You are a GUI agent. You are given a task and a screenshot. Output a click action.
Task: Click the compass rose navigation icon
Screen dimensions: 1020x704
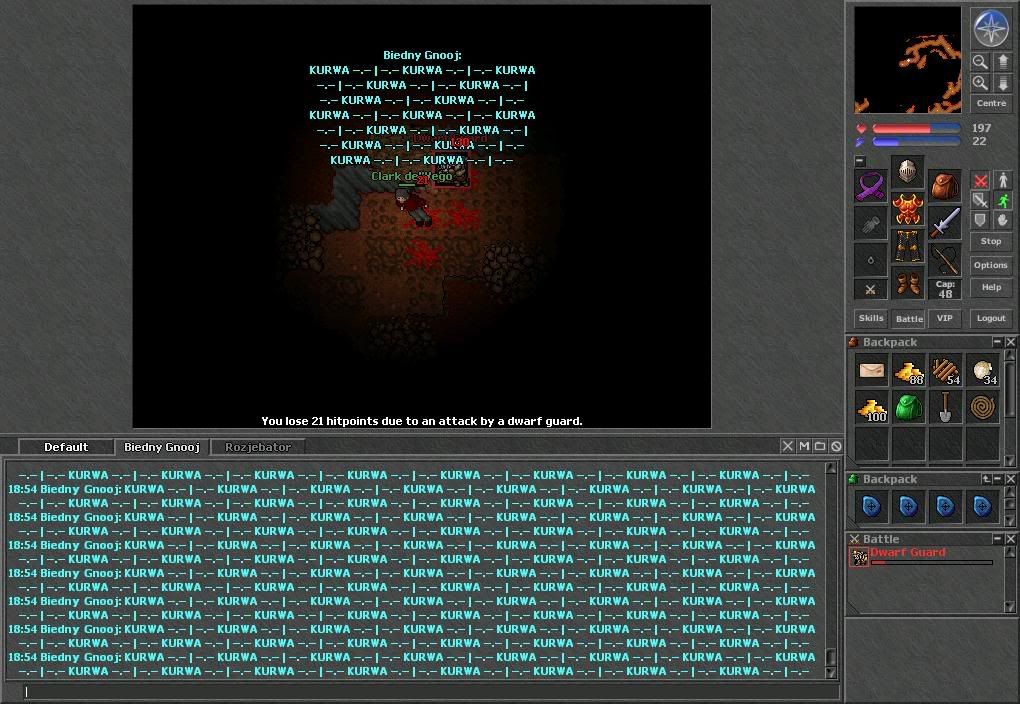[x=990, y=28]
